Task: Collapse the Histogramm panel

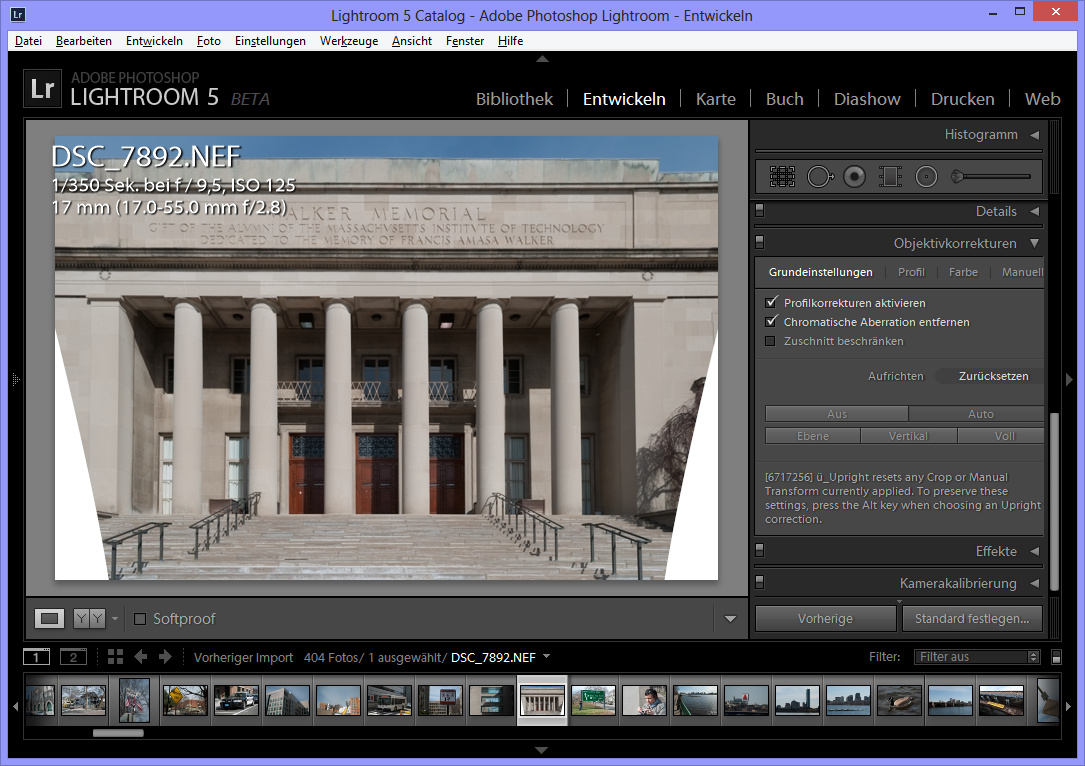Action: tap(1034, 135)
